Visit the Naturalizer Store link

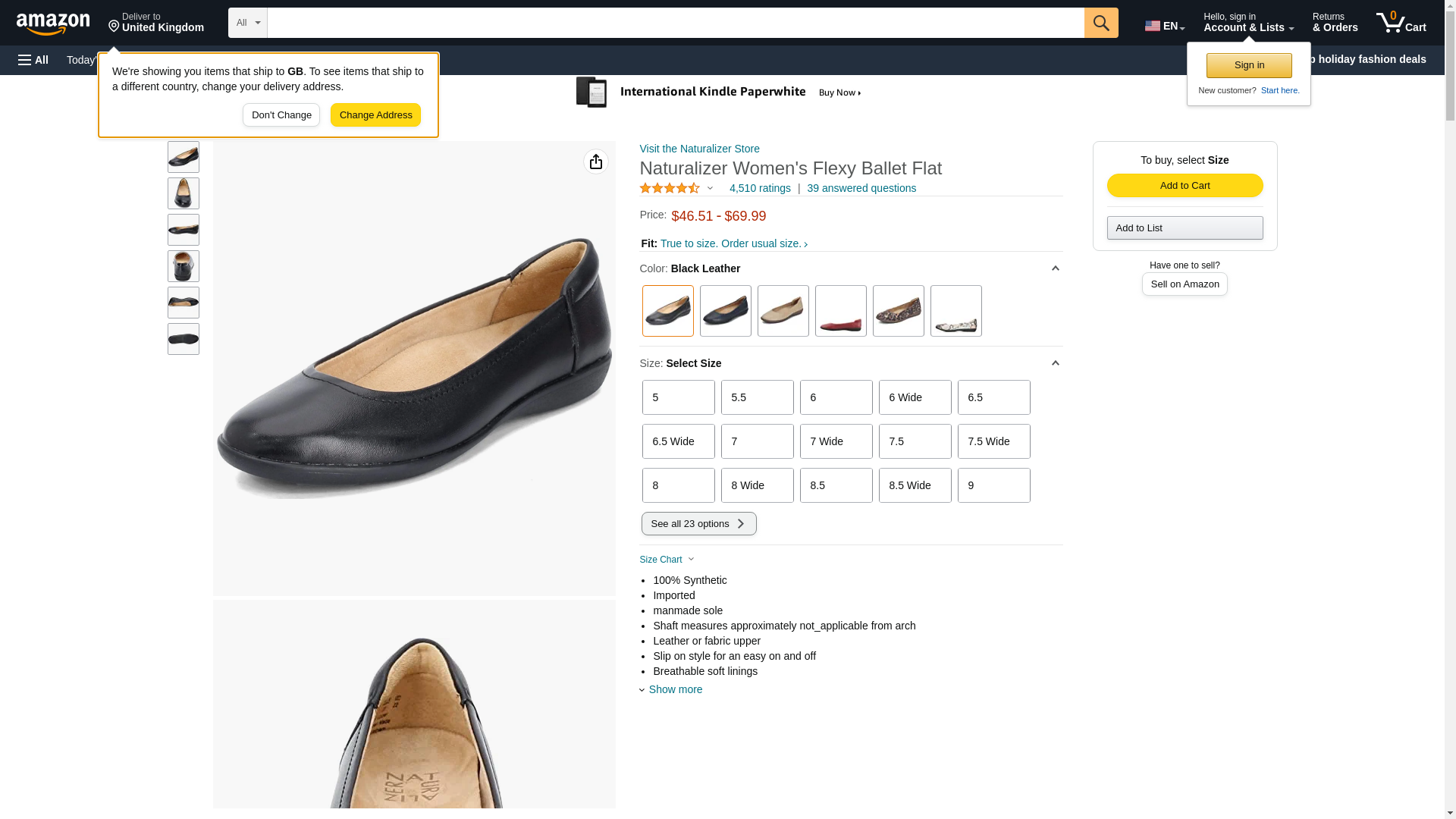(700, 149)
